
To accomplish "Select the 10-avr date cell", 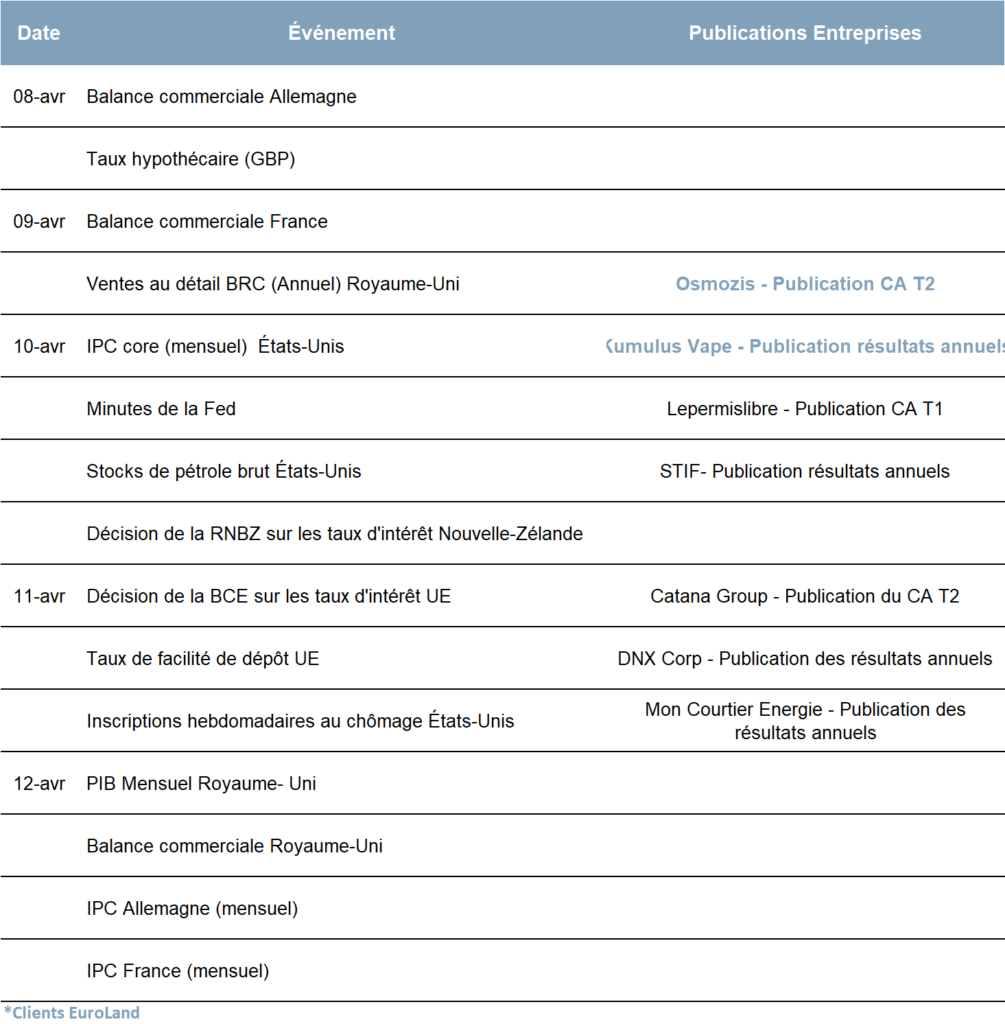I will coord(39,346).
